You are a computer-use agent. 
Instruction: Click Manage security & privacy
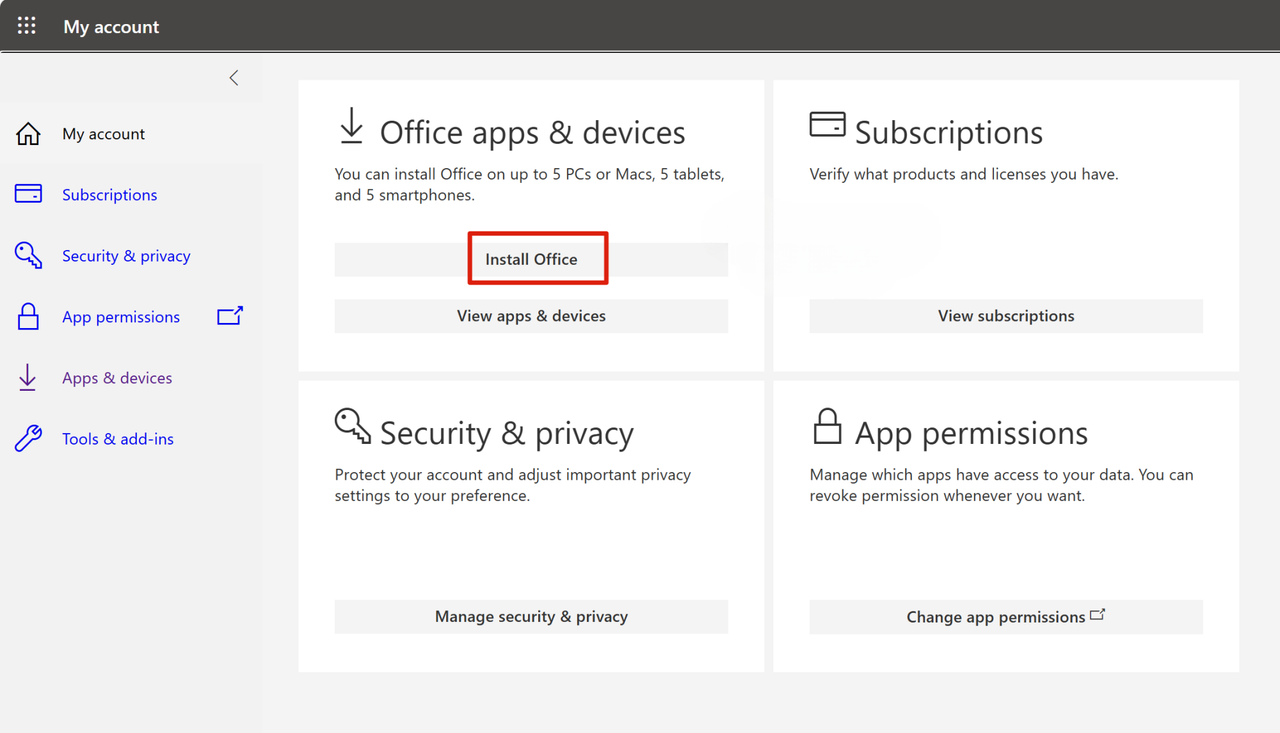coord(531,616)
